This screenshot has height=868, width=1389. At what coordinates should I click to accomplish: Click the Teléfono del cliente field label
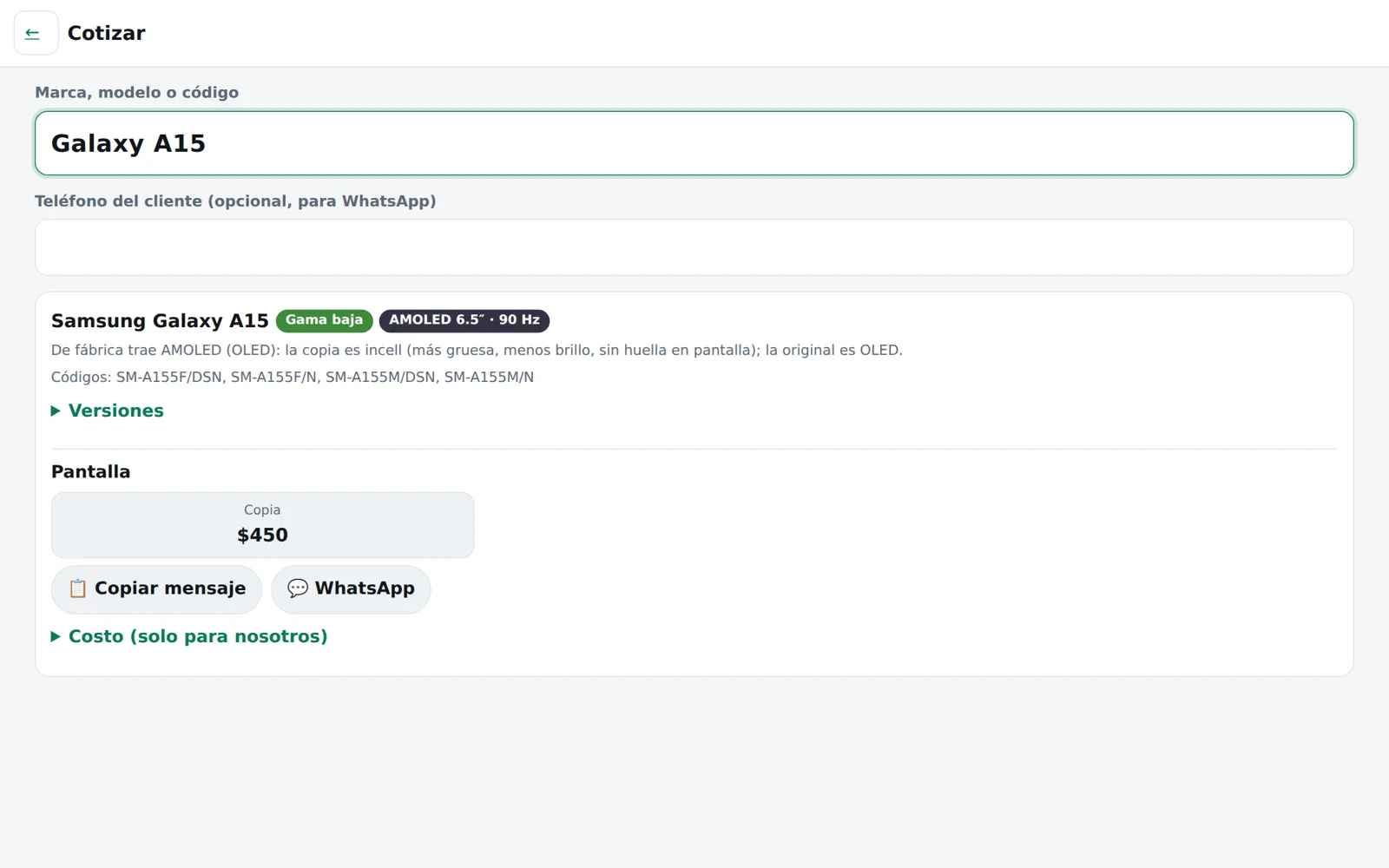235,201
